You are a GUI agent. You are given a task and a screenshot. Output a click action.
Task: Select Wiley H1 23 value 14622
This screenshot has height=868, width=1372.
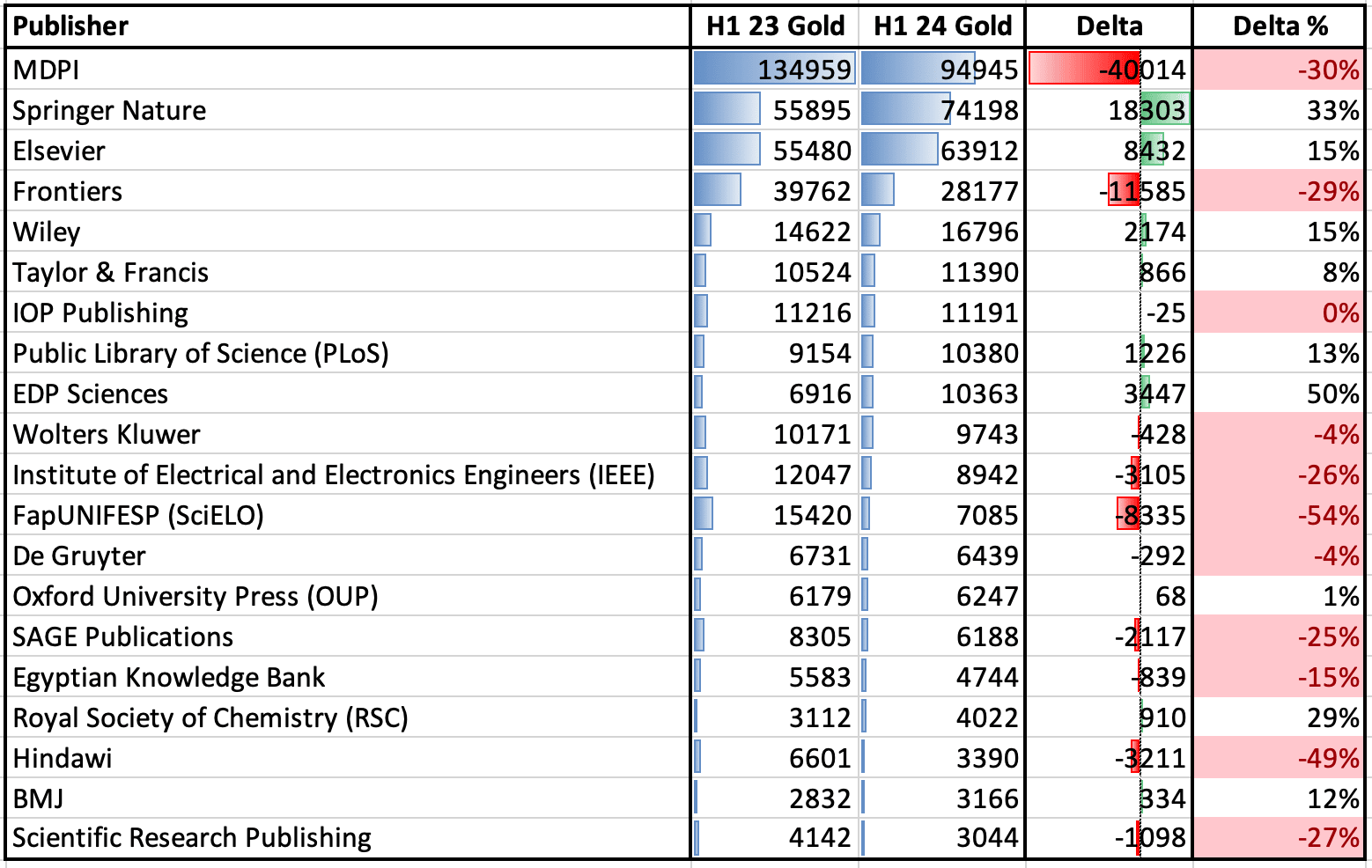775,231
